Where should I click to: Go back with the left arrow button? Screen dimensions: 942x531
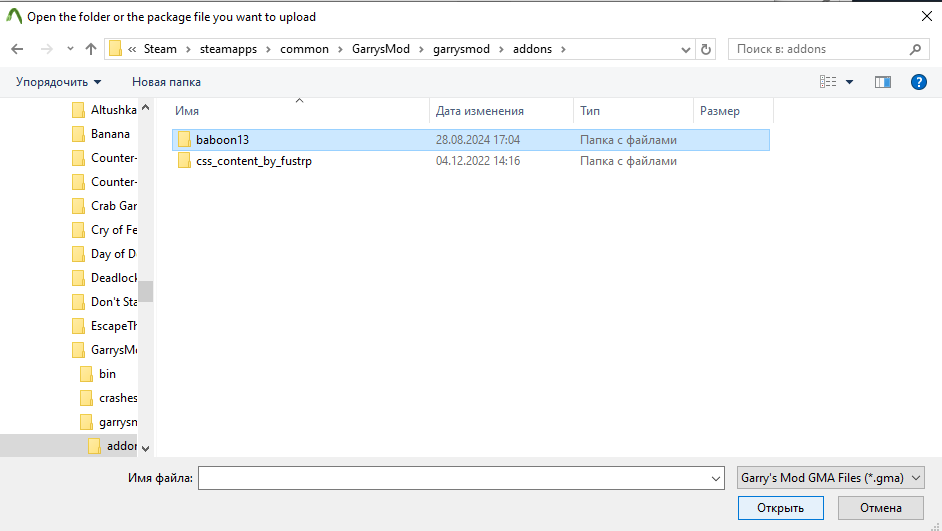pyautogui.click(x=17, y=49)
